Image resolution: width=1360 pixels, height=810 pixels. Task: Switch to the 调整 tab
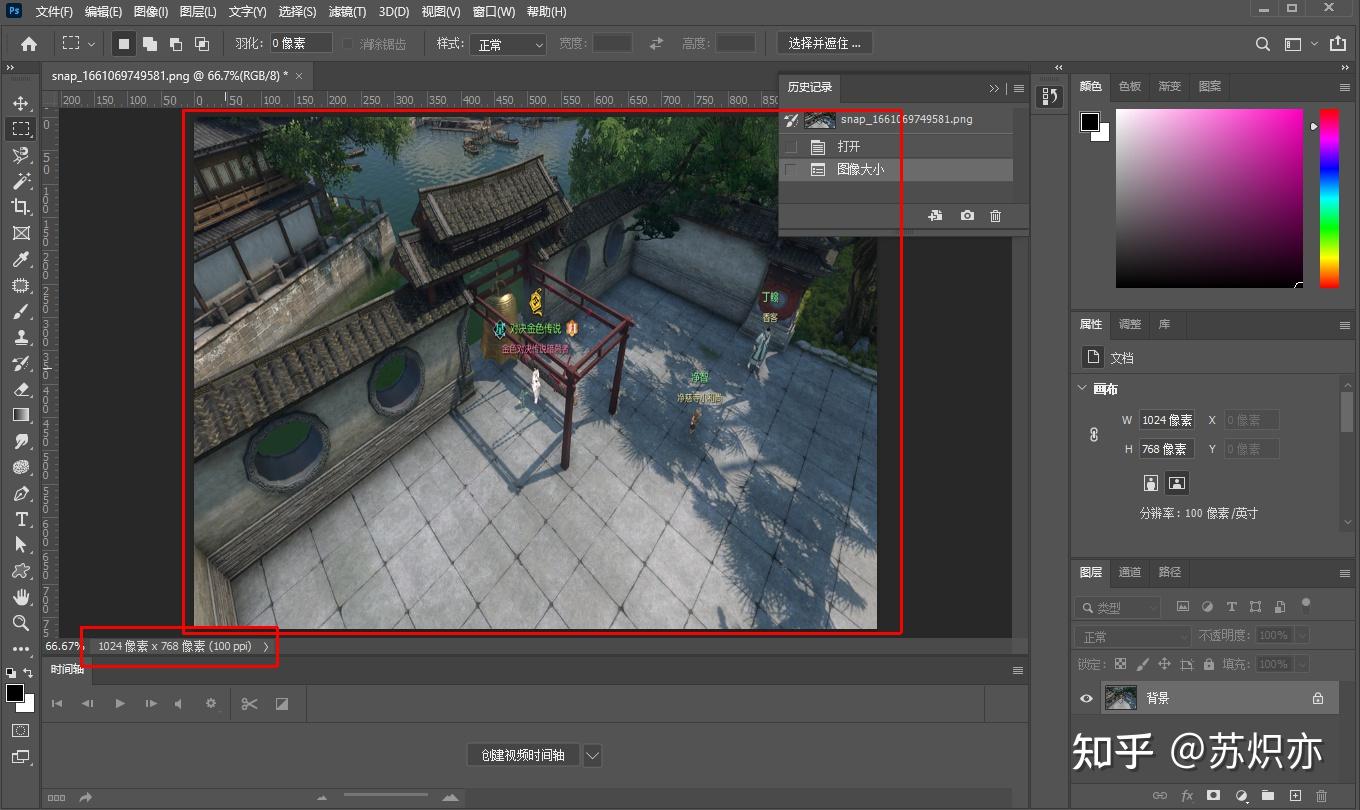(x=1130, y=324)
